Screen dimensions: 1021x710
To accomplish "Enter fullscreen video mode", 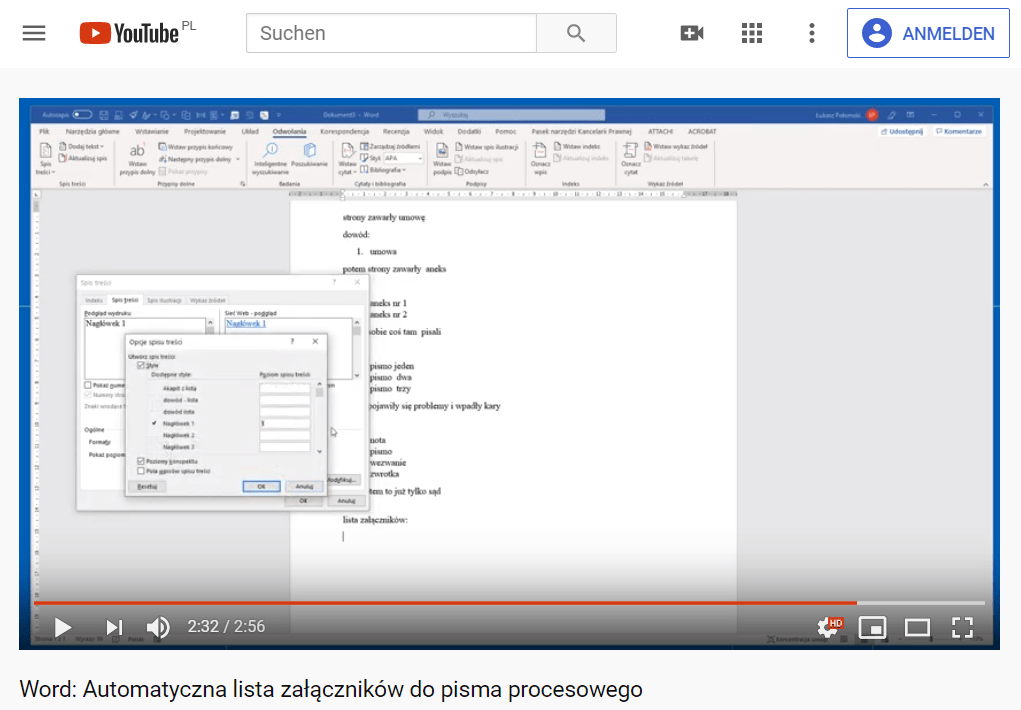I will click(x=962, y=627).
